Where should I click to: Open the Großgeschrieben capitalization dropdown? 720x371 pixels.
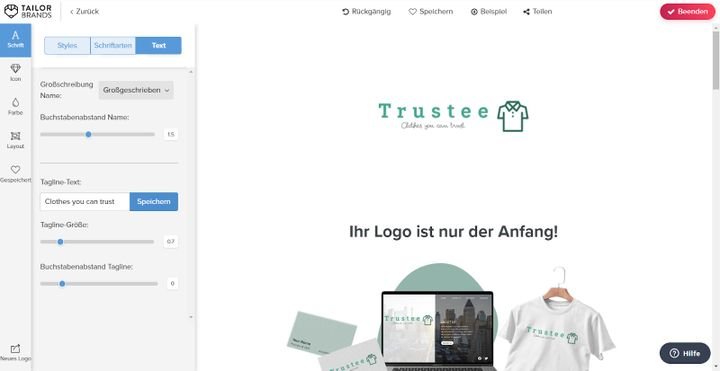pos(136,90)
